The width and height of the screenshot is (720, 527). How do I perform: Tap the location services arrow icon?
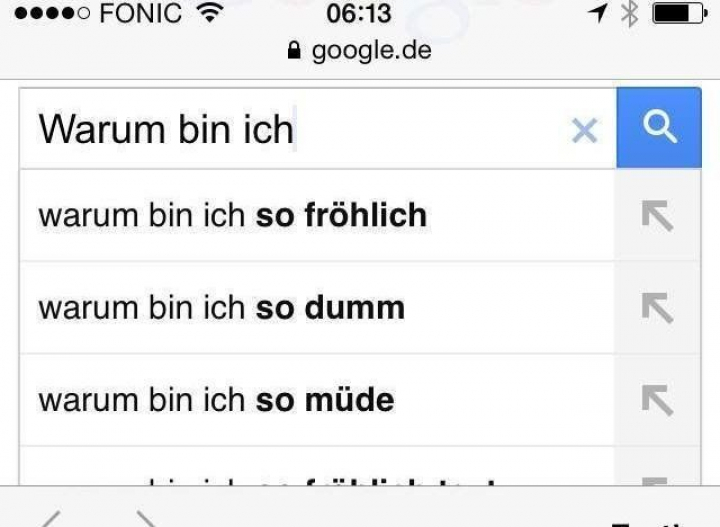(598, 14)
